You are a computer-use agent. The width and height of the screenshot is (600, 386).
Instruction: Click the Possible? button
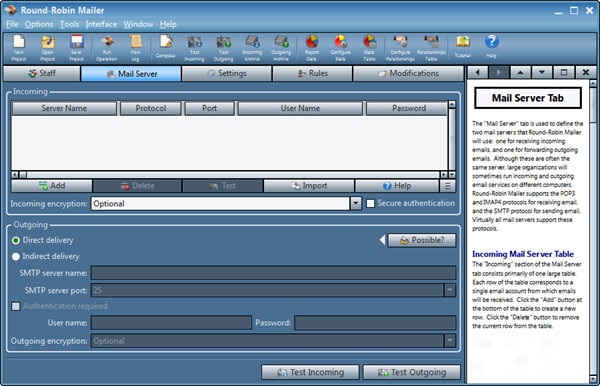422,240
